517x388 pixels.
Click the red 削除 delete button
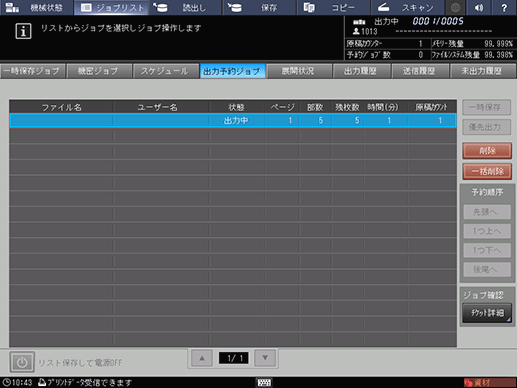point(487,151)
